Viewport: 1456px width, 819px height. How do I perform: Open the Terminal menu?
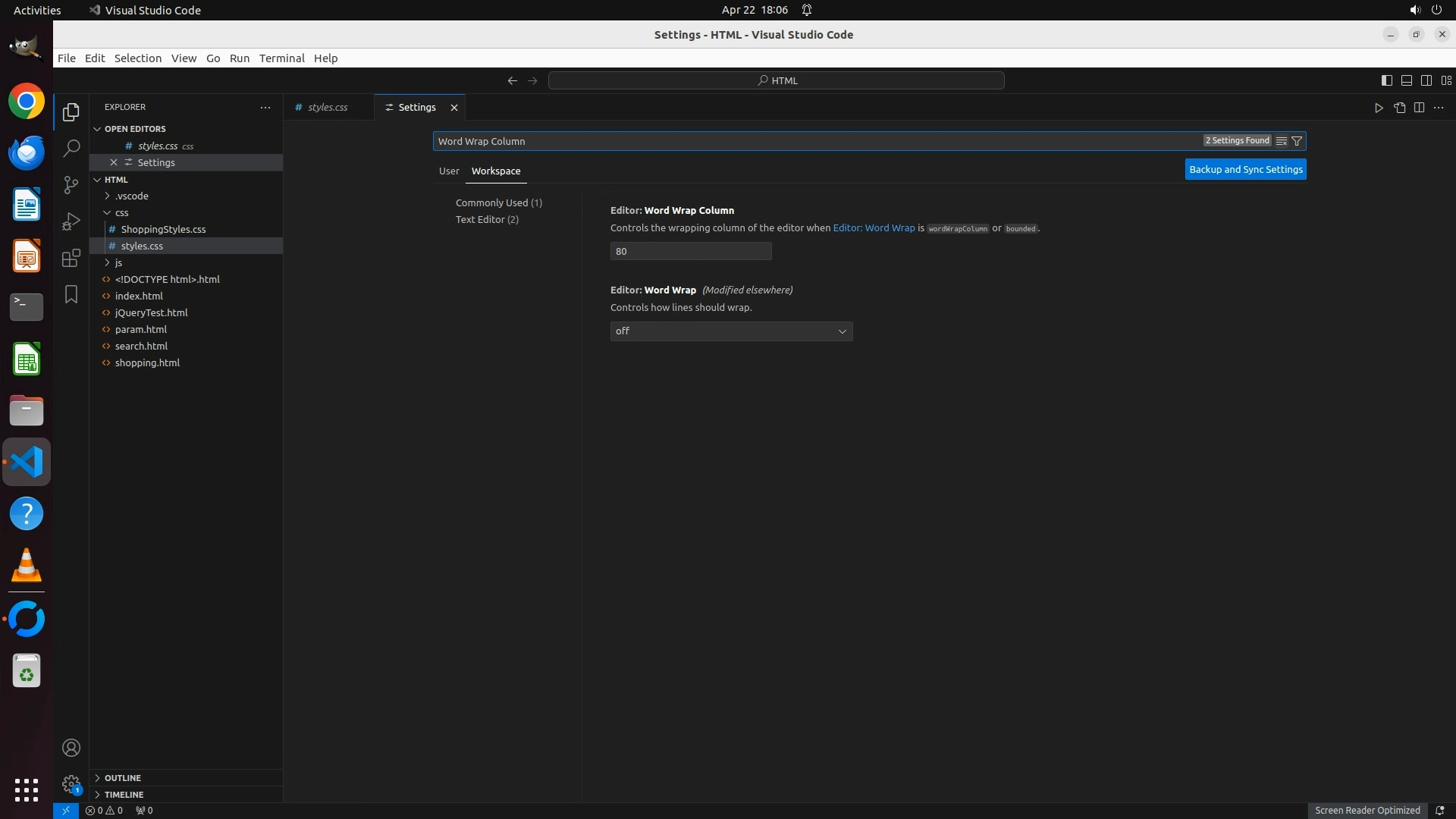pos(281,58)
